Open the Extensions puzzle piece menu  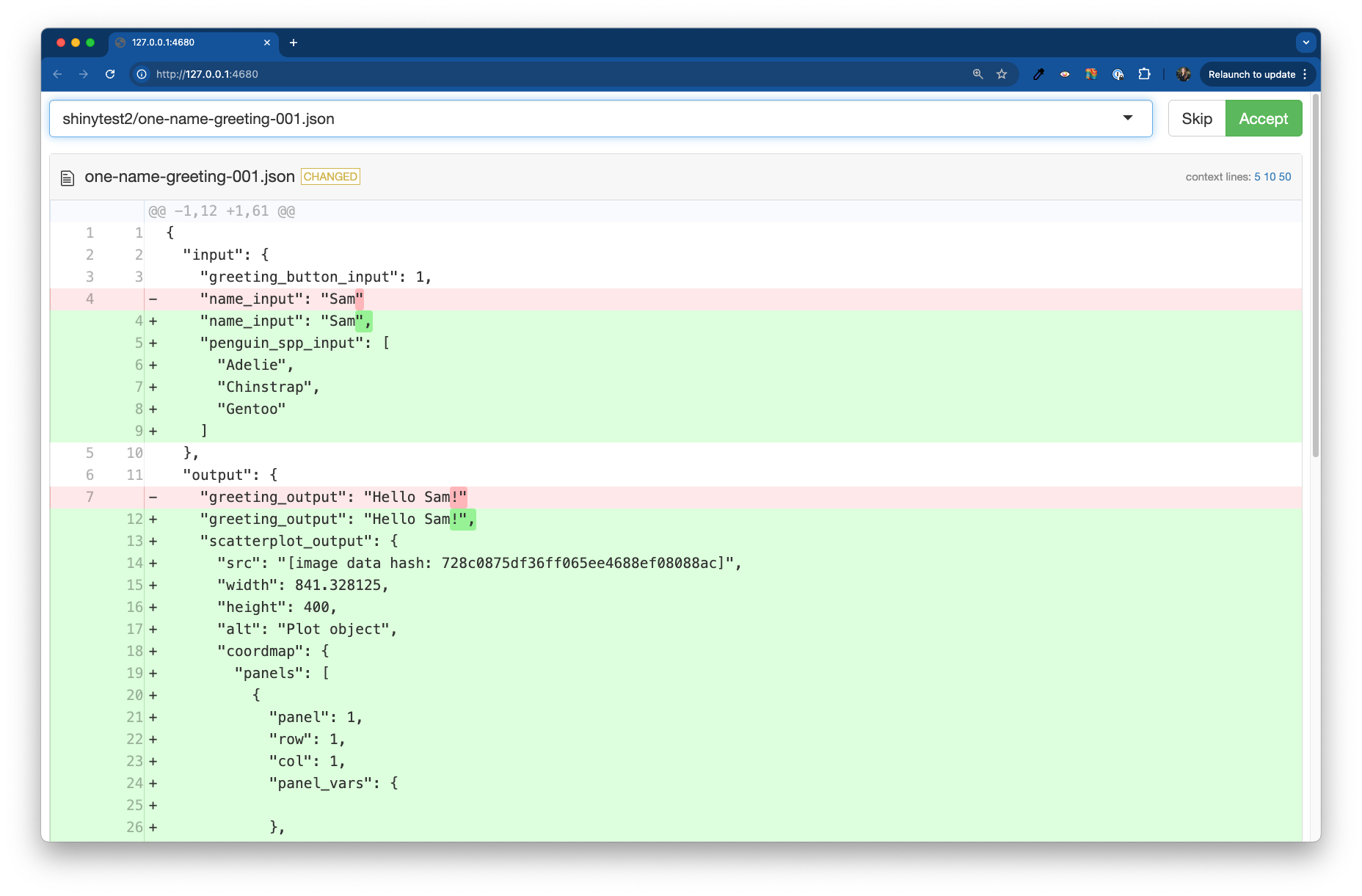(1144, 74)
